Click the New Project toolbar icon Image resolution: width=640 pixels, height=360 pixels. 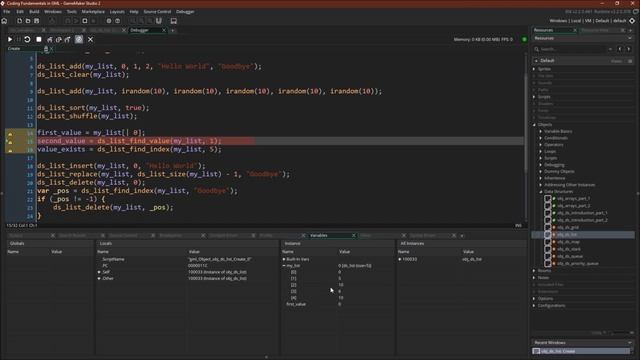tap(19, 21)
